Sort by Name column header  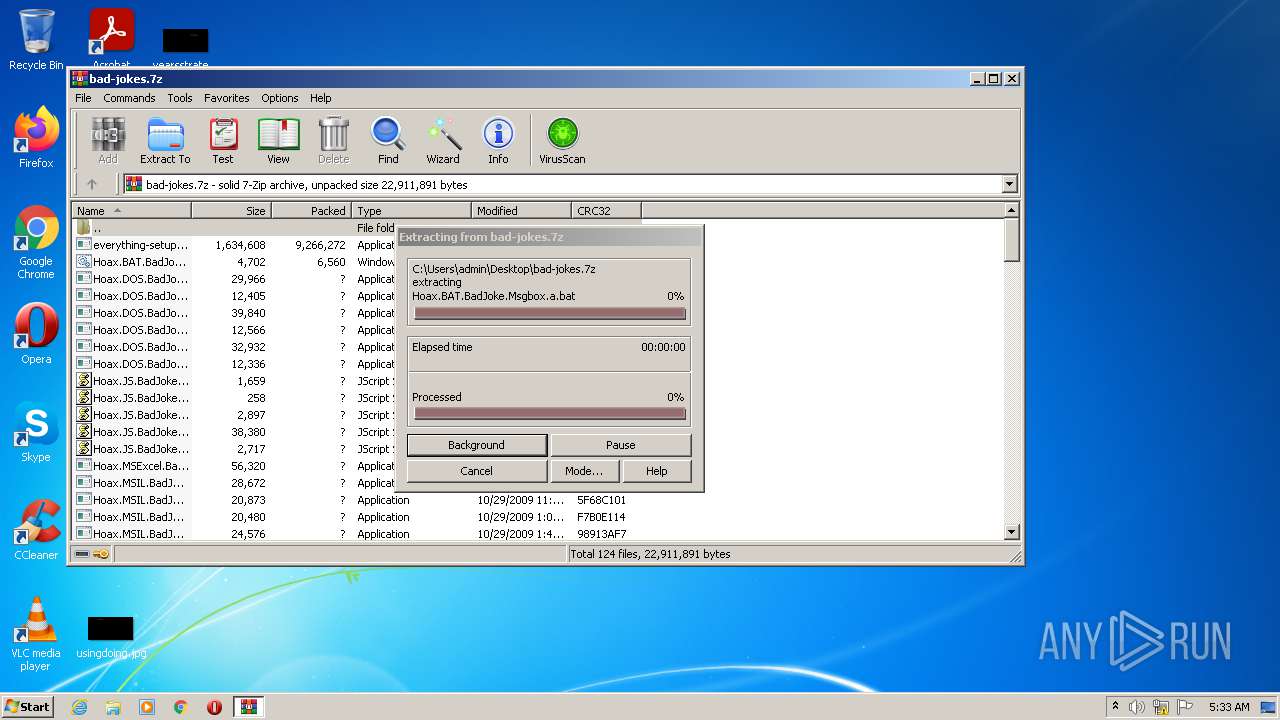pos(131,210)
